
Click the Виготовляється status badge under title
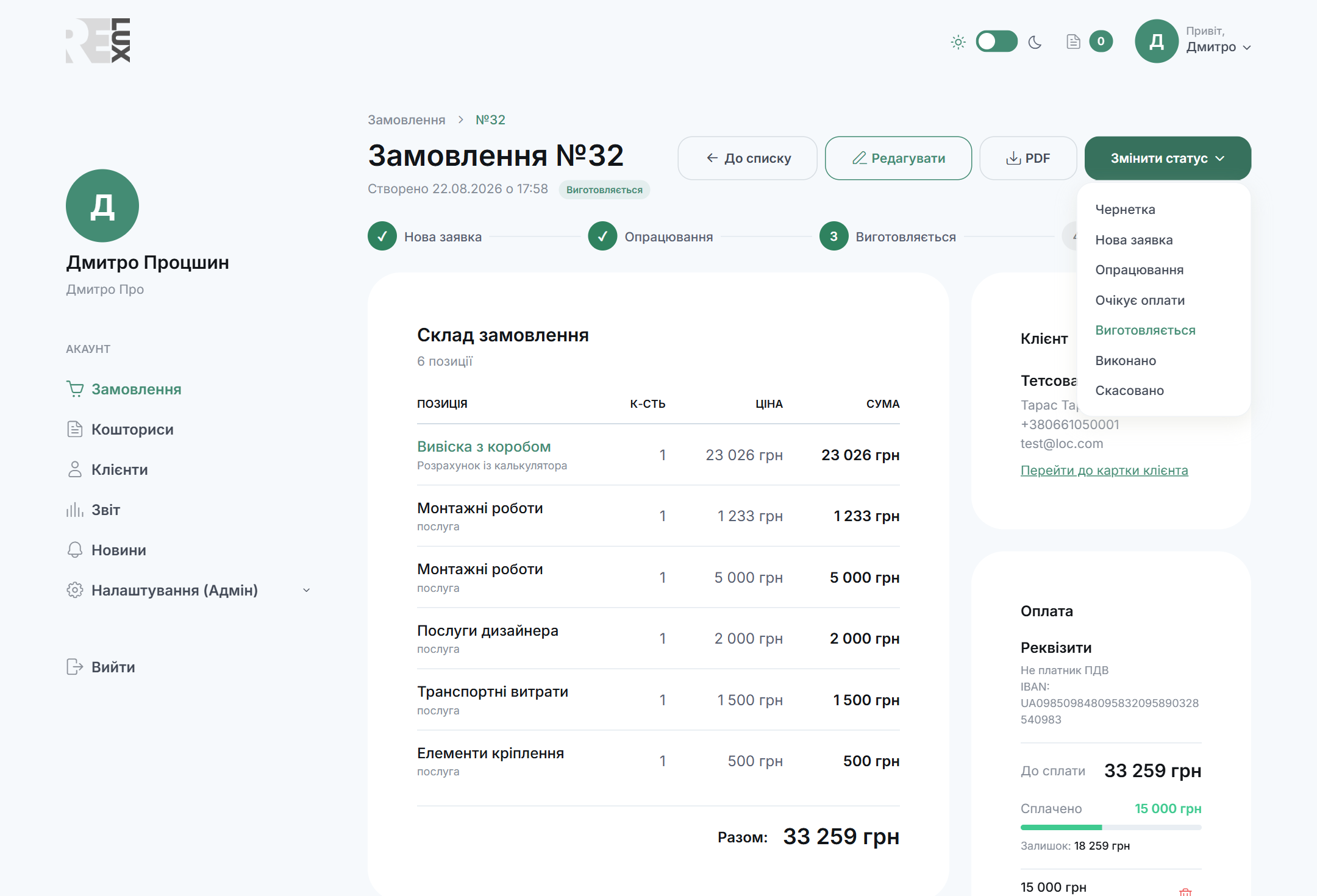tap(604, 190)
